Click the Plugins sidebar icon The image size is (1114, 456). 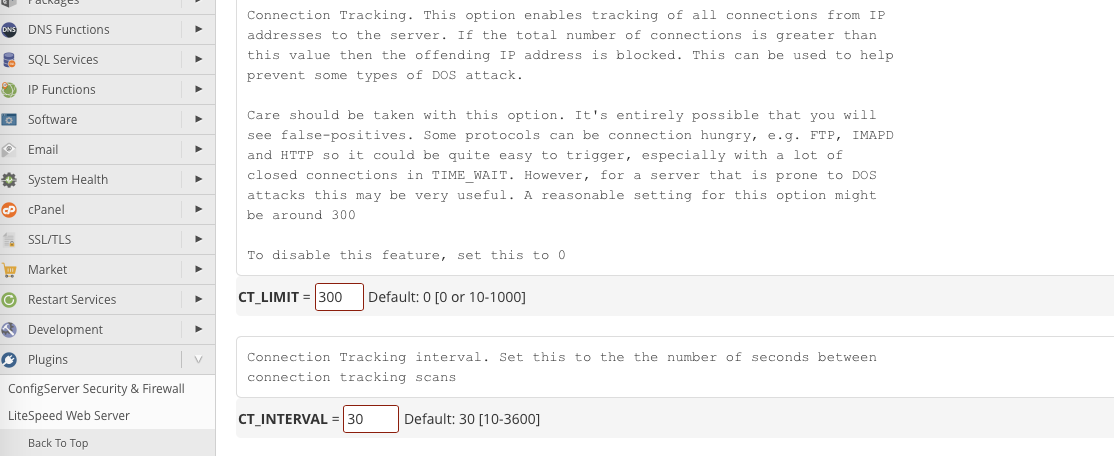pyautogui.click(x=9, y=360)
